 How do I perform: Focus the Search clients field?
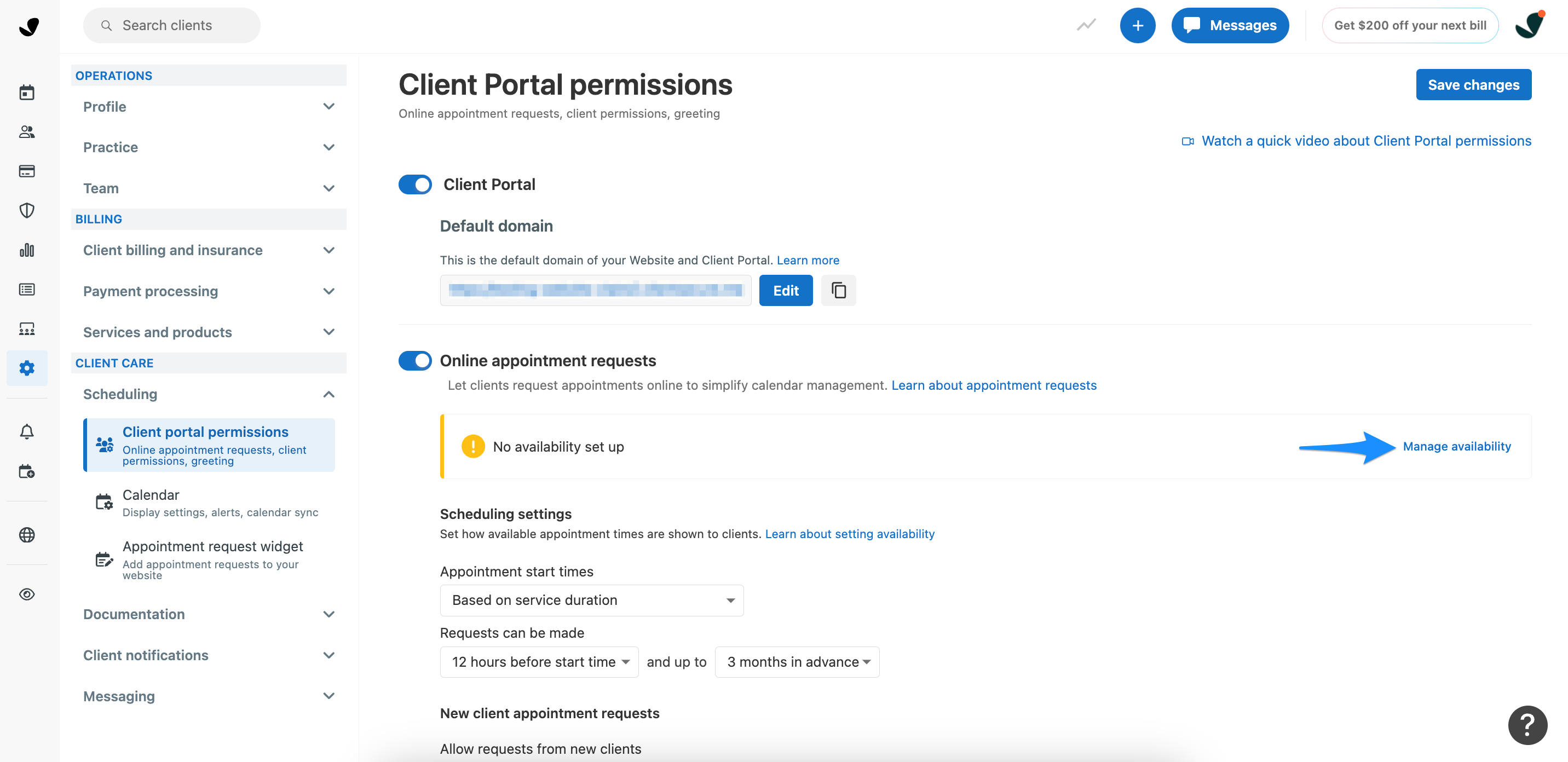(172, 26)
